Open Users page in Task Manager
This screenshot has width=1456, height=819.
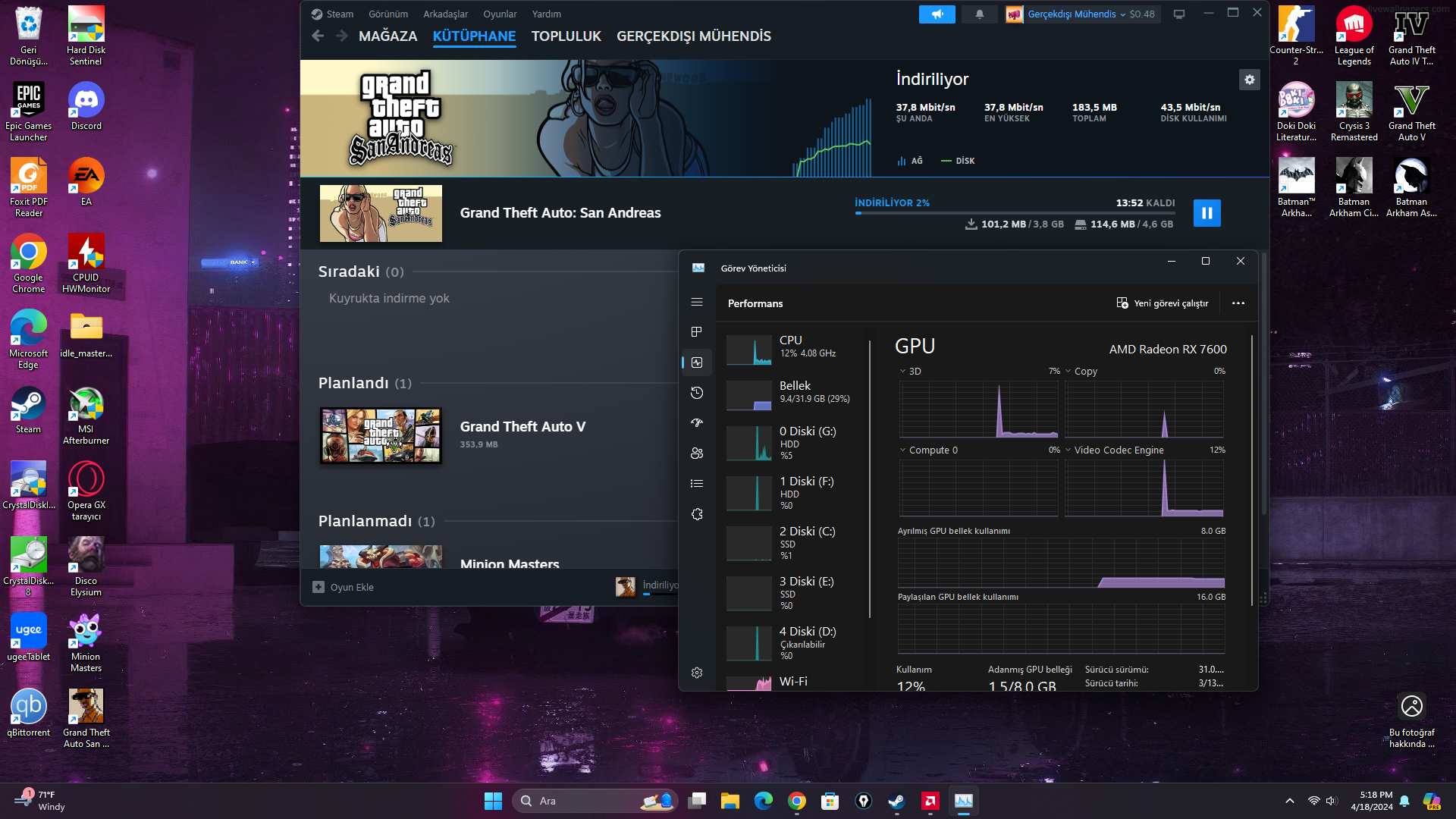697,453
